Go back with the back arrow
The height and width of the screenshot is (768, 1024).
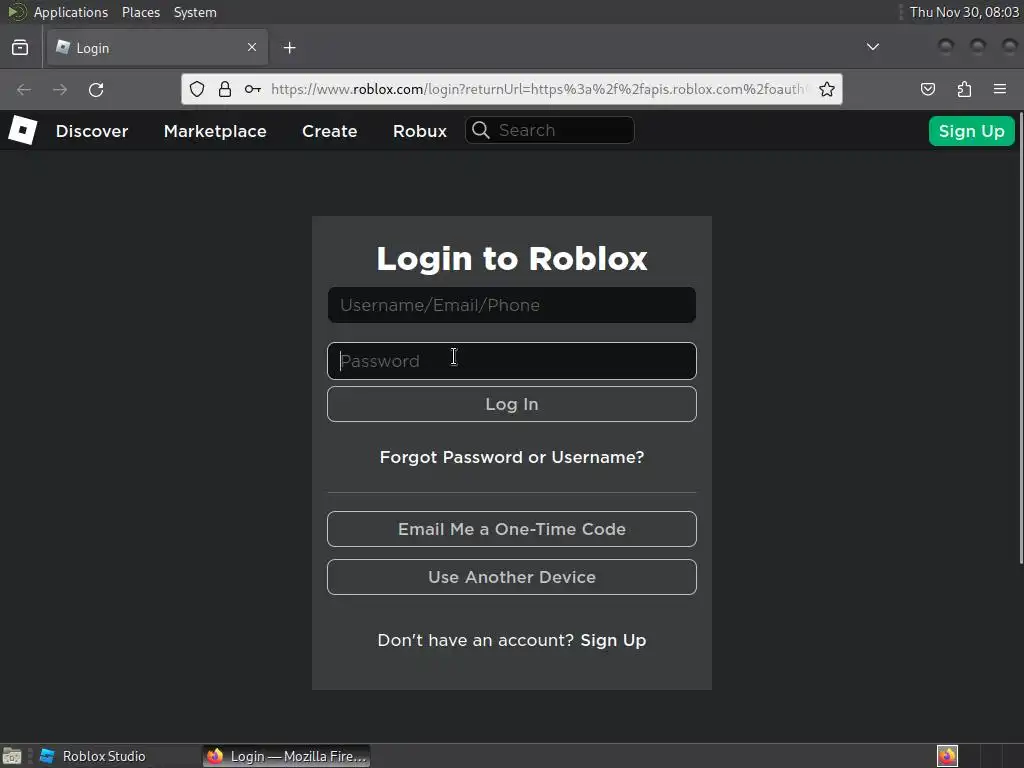(x=24, y=89)
